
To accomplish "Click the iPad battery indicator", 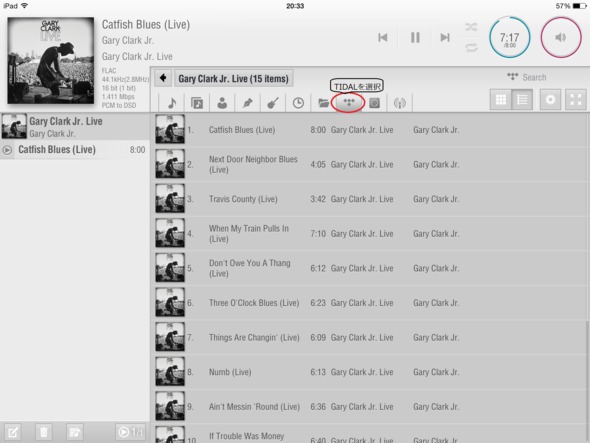I will click(x=579, y=6).
